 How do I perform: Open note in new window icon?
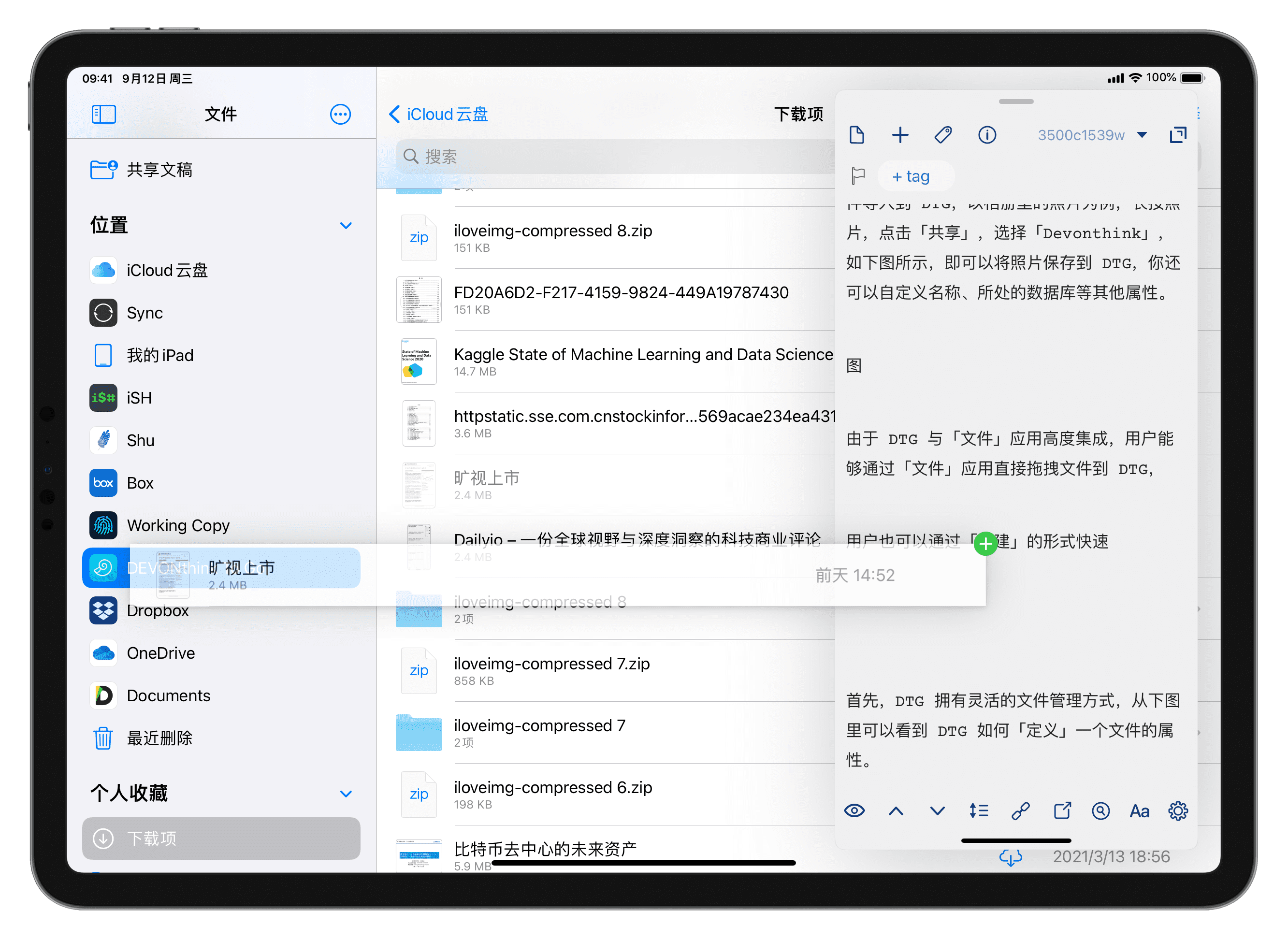[1178, 135]
